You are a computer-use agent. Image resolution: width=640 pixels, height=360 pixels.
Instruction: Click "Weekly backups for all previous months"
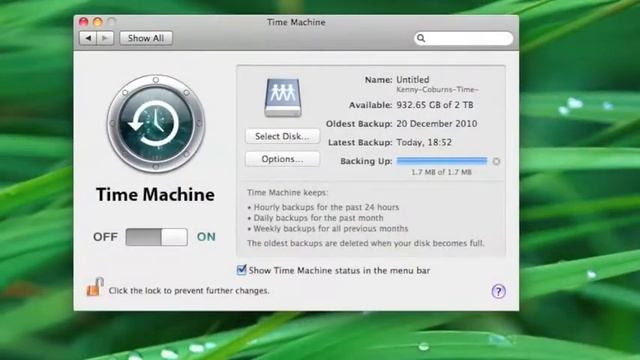pos(331,229)
